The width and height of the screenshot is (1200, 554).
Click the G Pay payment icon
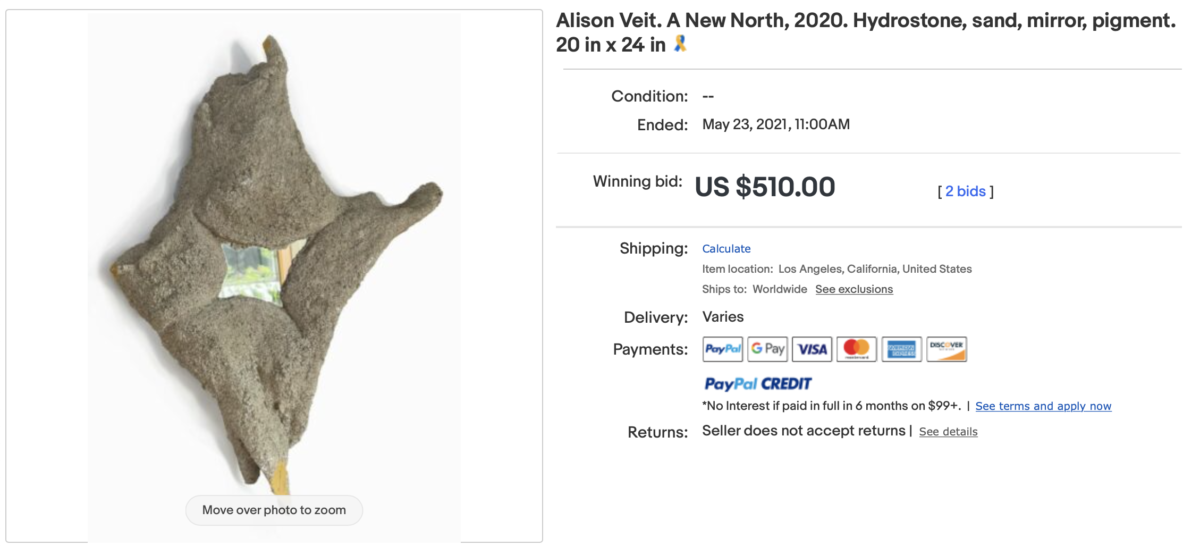[x=768, y=349]
